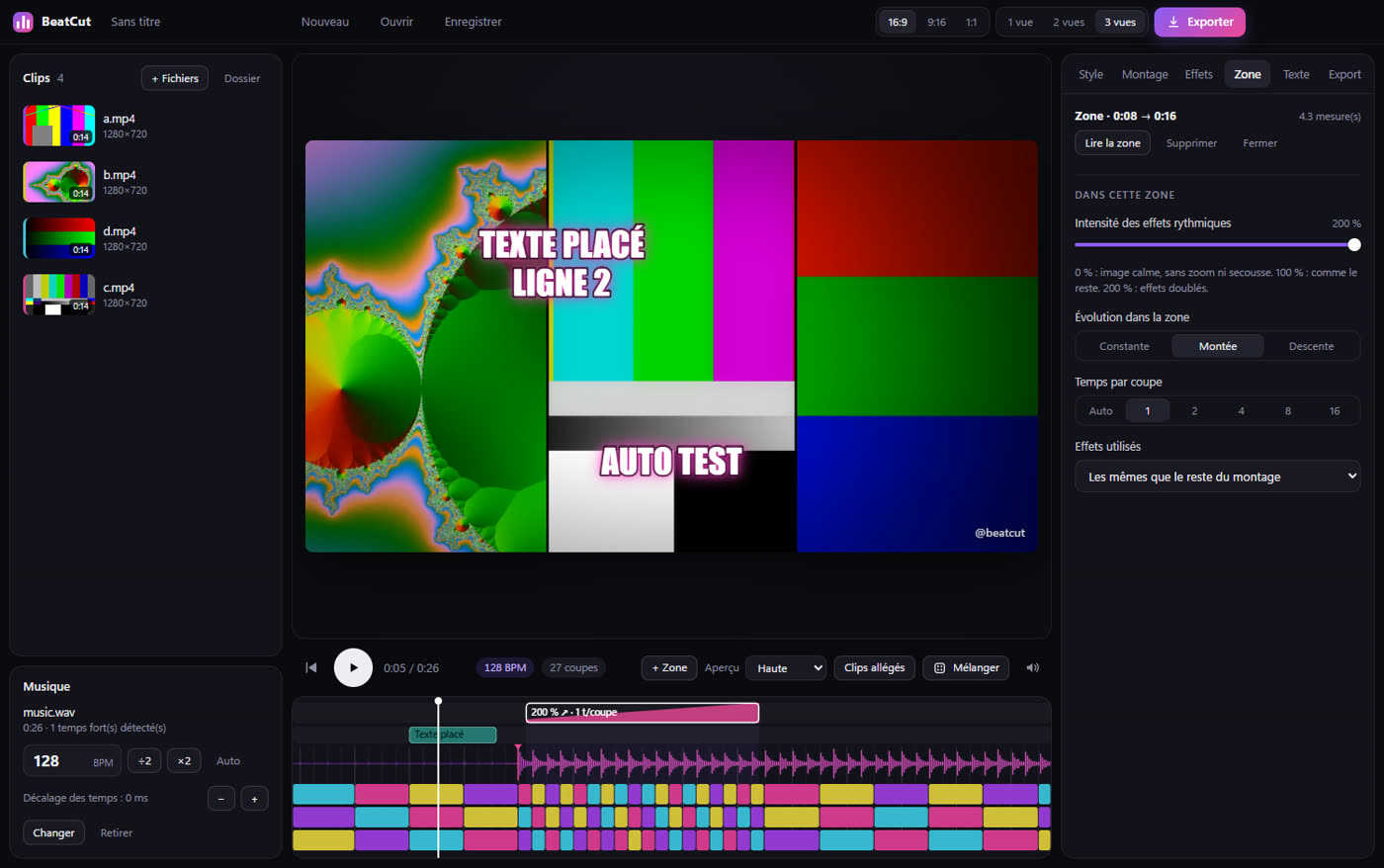Open the Aperçu quality dropdown (Haute)

click(786, 667)
